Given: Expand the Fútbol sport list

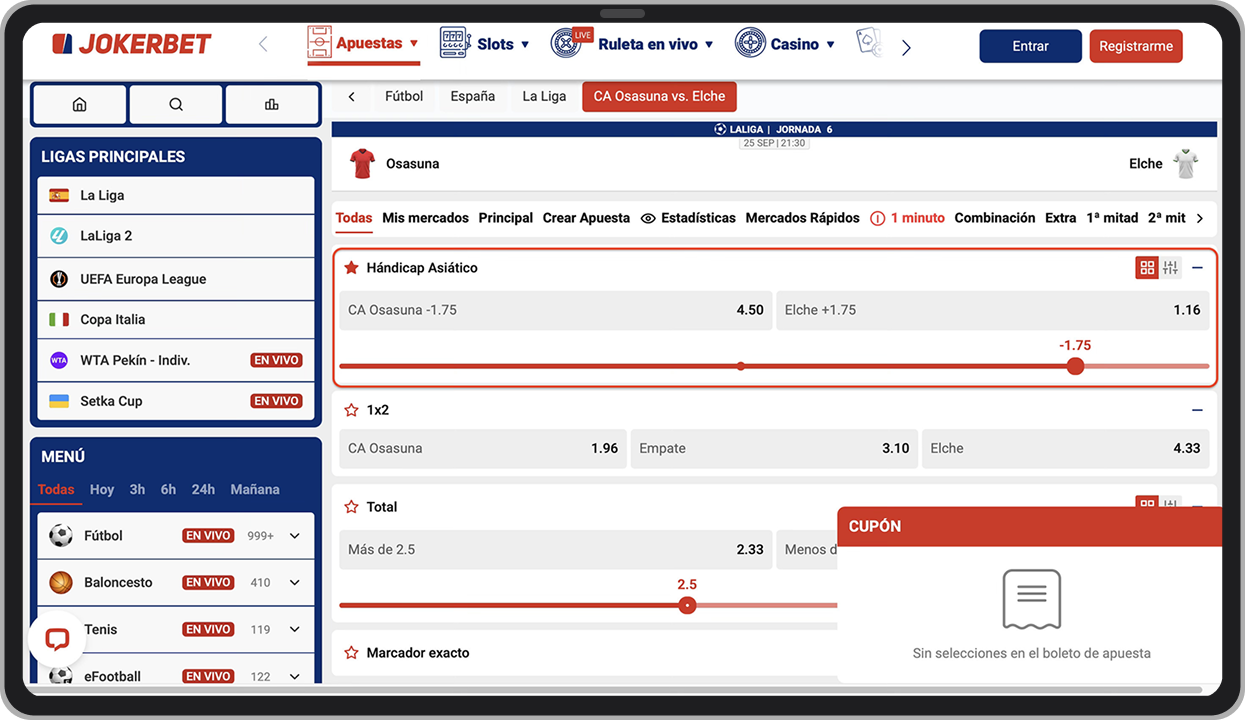Looking at the screenshot, I should point(295,536).
